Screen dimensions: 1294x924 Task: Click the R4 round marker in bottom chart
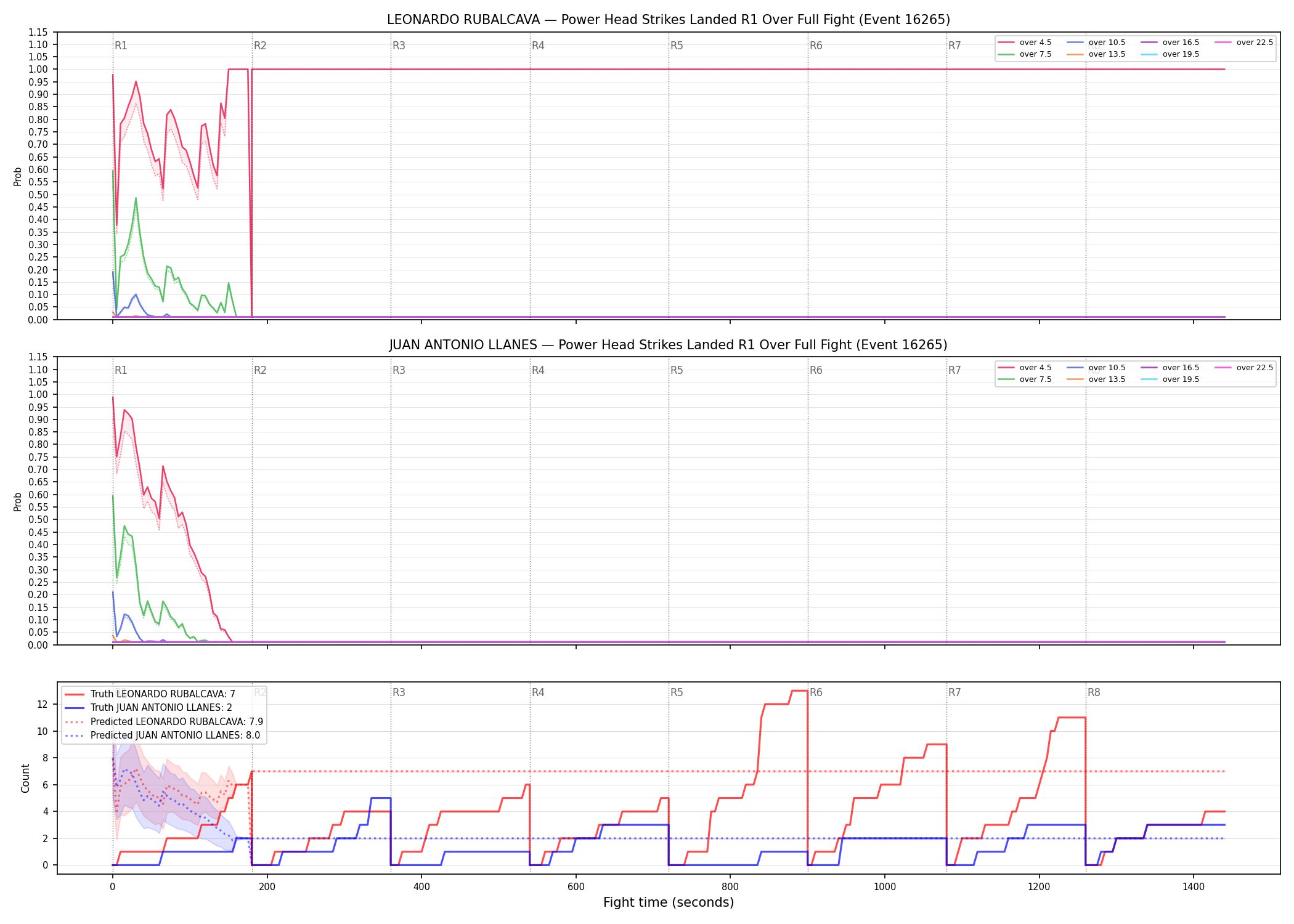point(538,692)
